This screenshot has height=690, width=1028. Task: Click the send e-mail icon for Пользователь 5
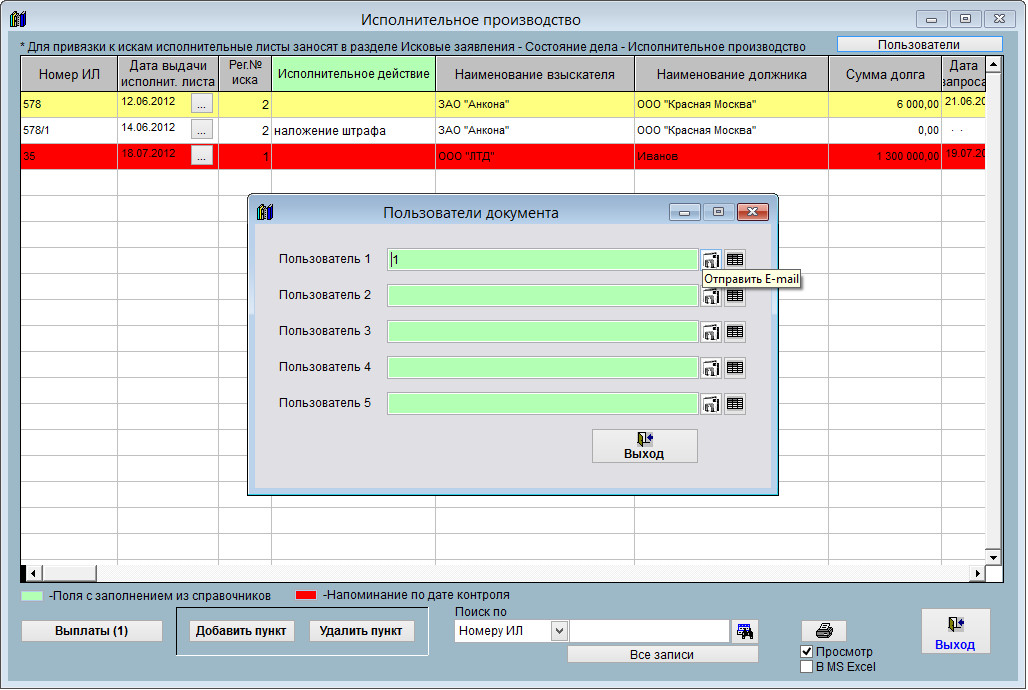pos(711,404)
